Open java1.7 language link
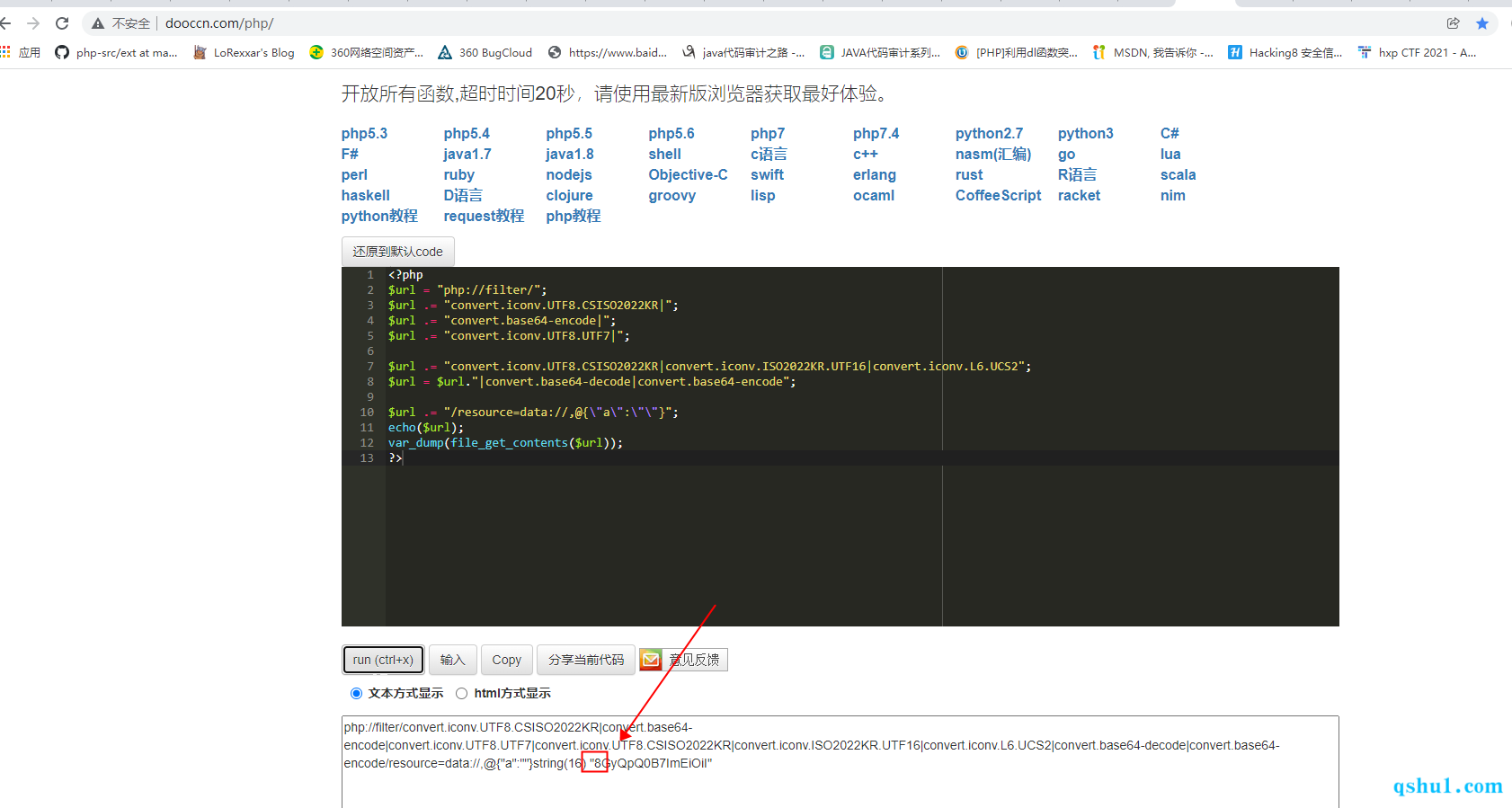Screen dimensions: 1512x808 [x=467, y=154]
